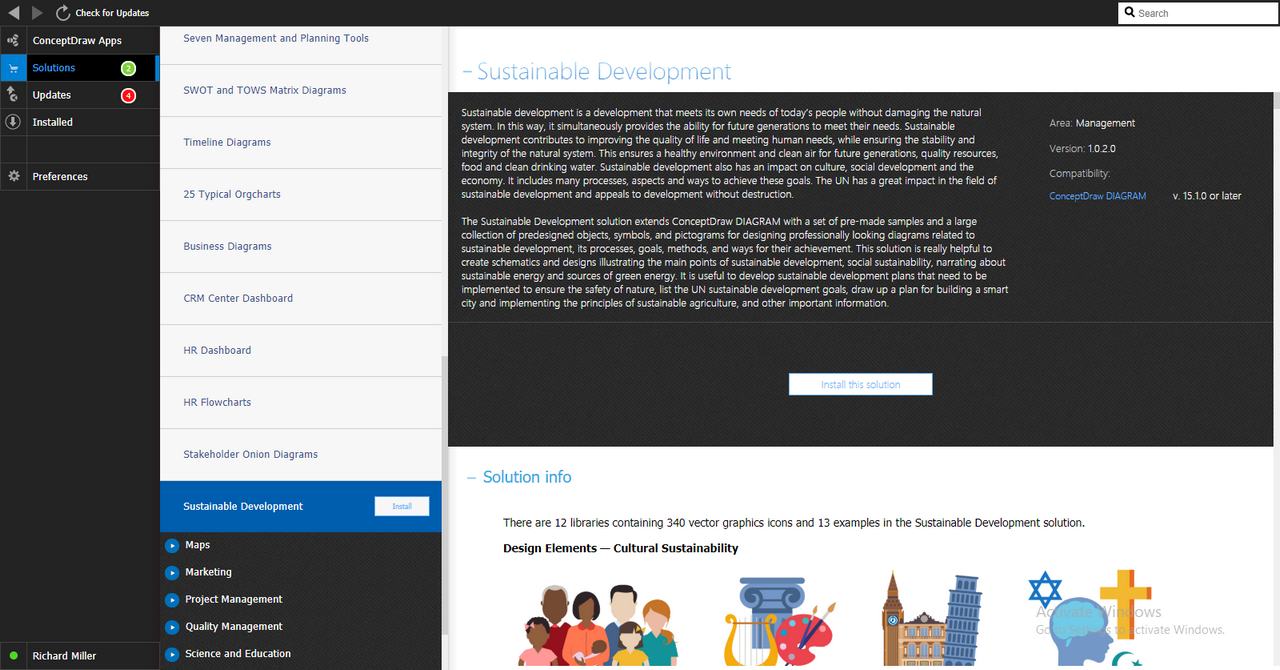This screenshot has height=670, width=1280.
Task: Click the Version 1.0.2.0 text
Action: (1082, 148)
